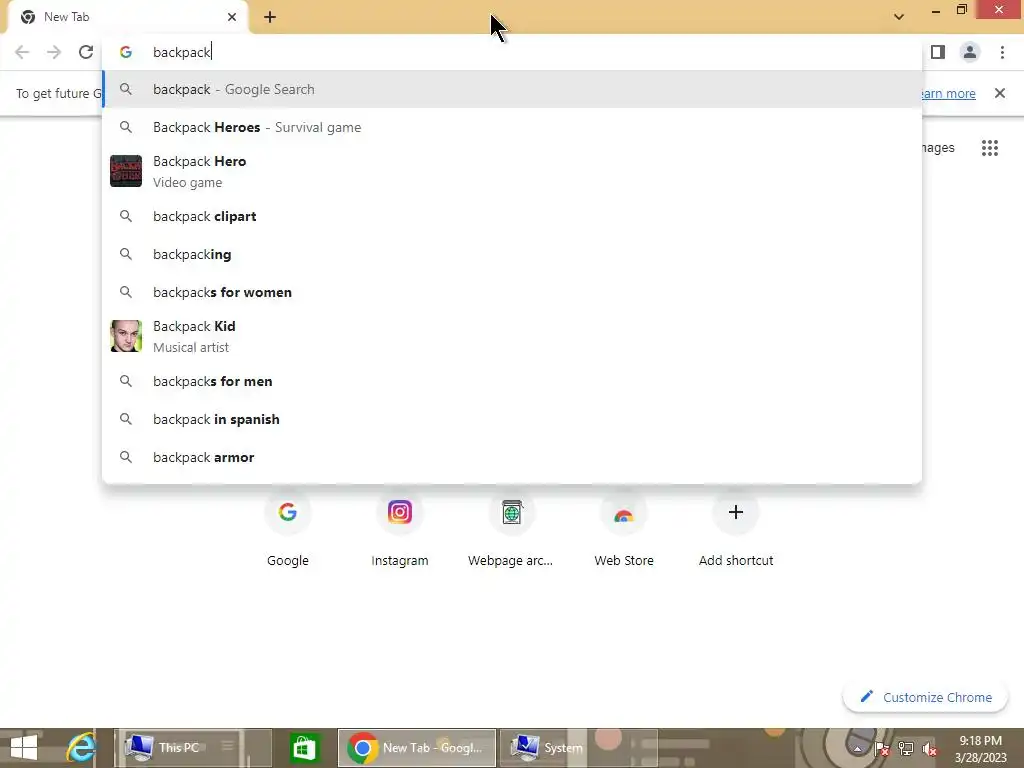1024x768 pixels.
Task: Click the Backpack Hero game thumbnail
Action: click(x=126, y=171)
